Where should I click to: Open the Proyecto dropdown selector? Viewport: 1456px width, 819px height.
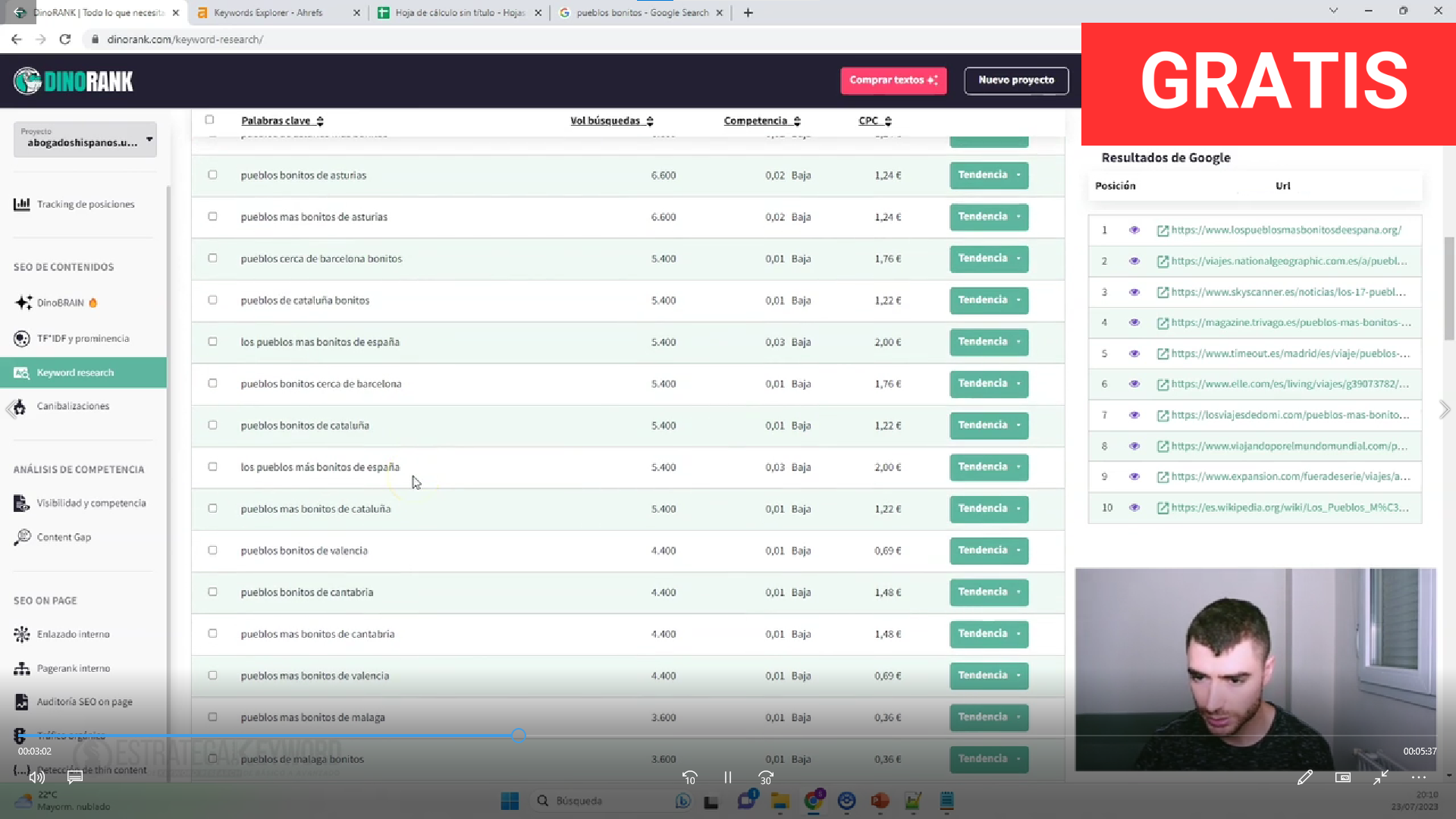(x=85, y=140)
